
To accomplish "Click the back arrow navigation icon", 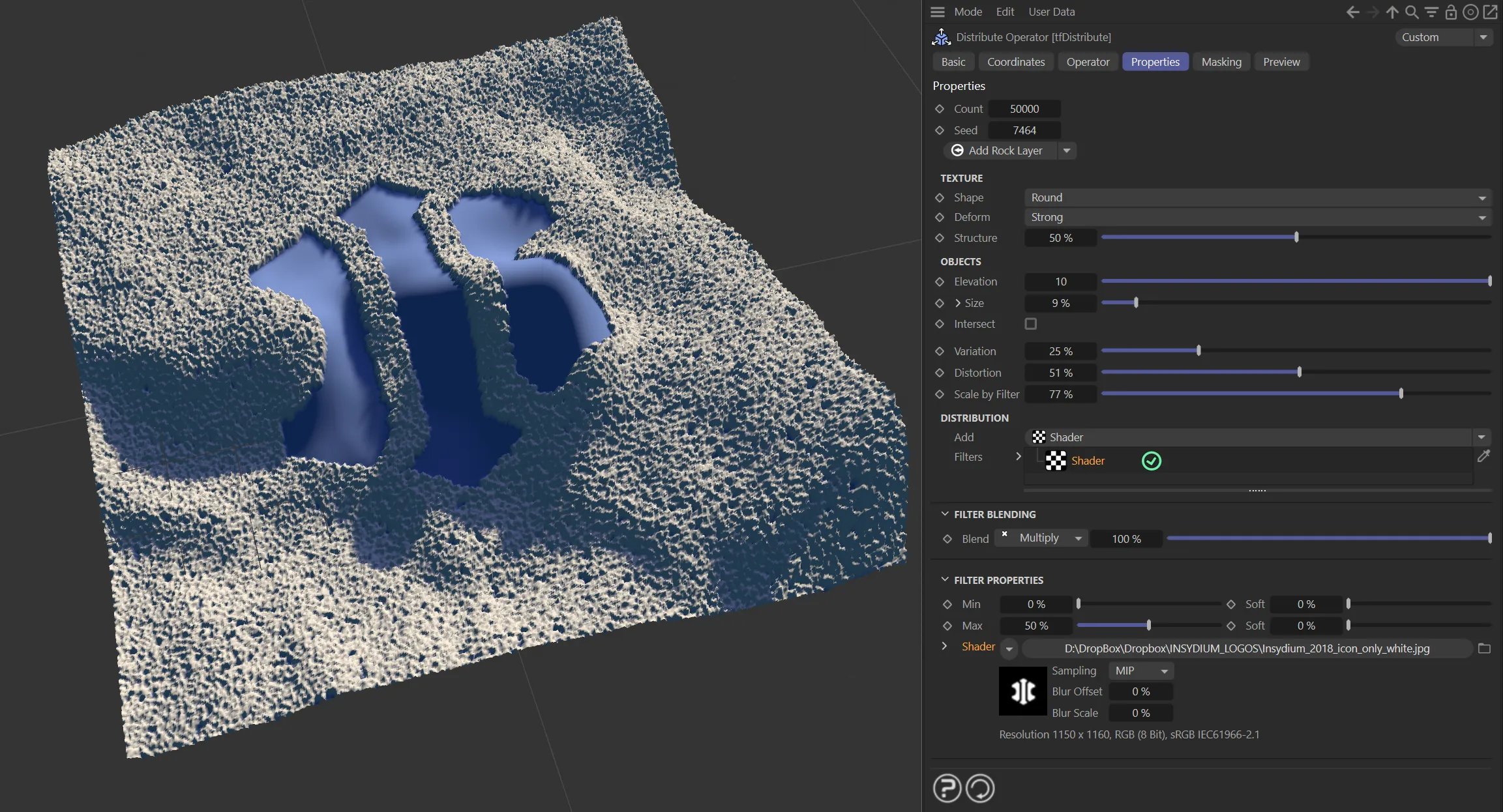I will [x=1352, y=12].
